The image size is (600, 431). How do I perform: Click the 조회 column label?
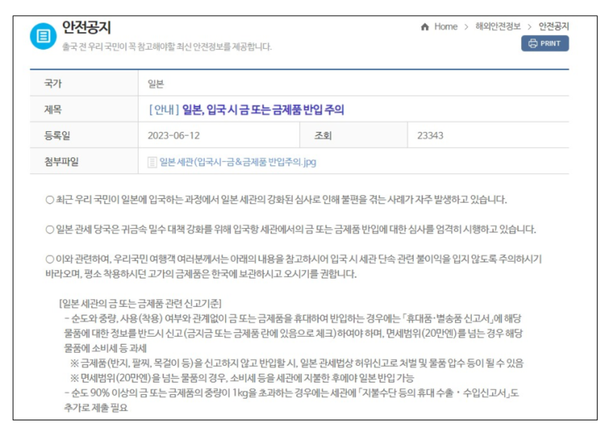pyautogui.click(x=322, y=135)
